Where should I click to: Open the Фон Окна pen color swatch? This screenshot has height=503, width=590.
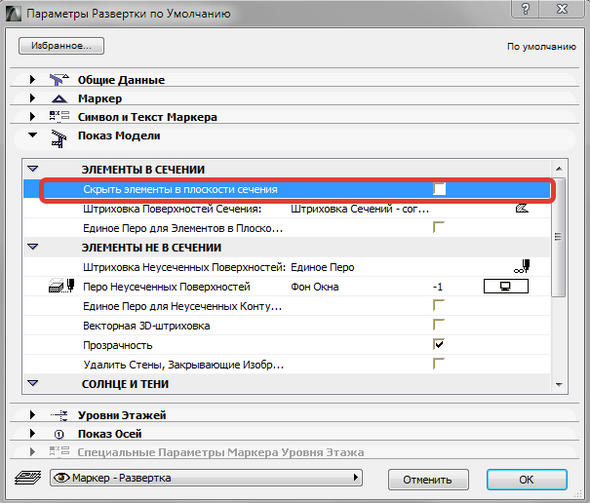pos(506,286)
